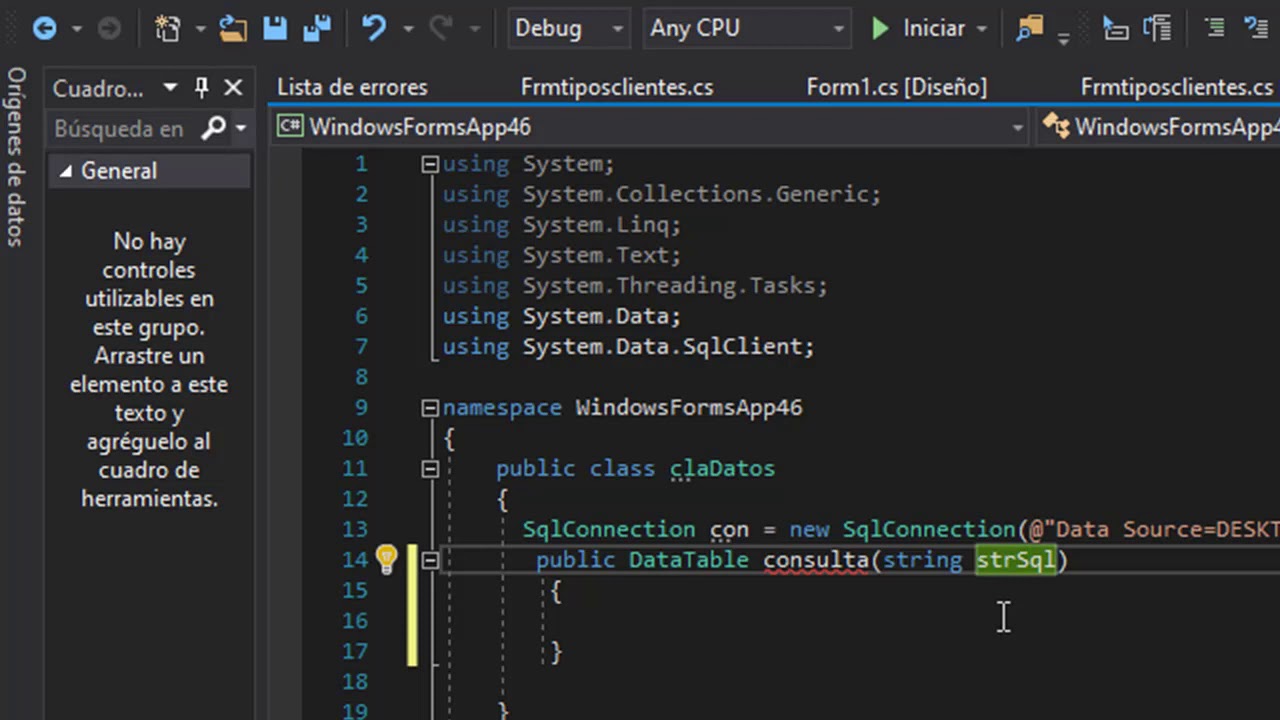Click the New Project toolbar icon
1280x720 pixels.
(169, 28)
